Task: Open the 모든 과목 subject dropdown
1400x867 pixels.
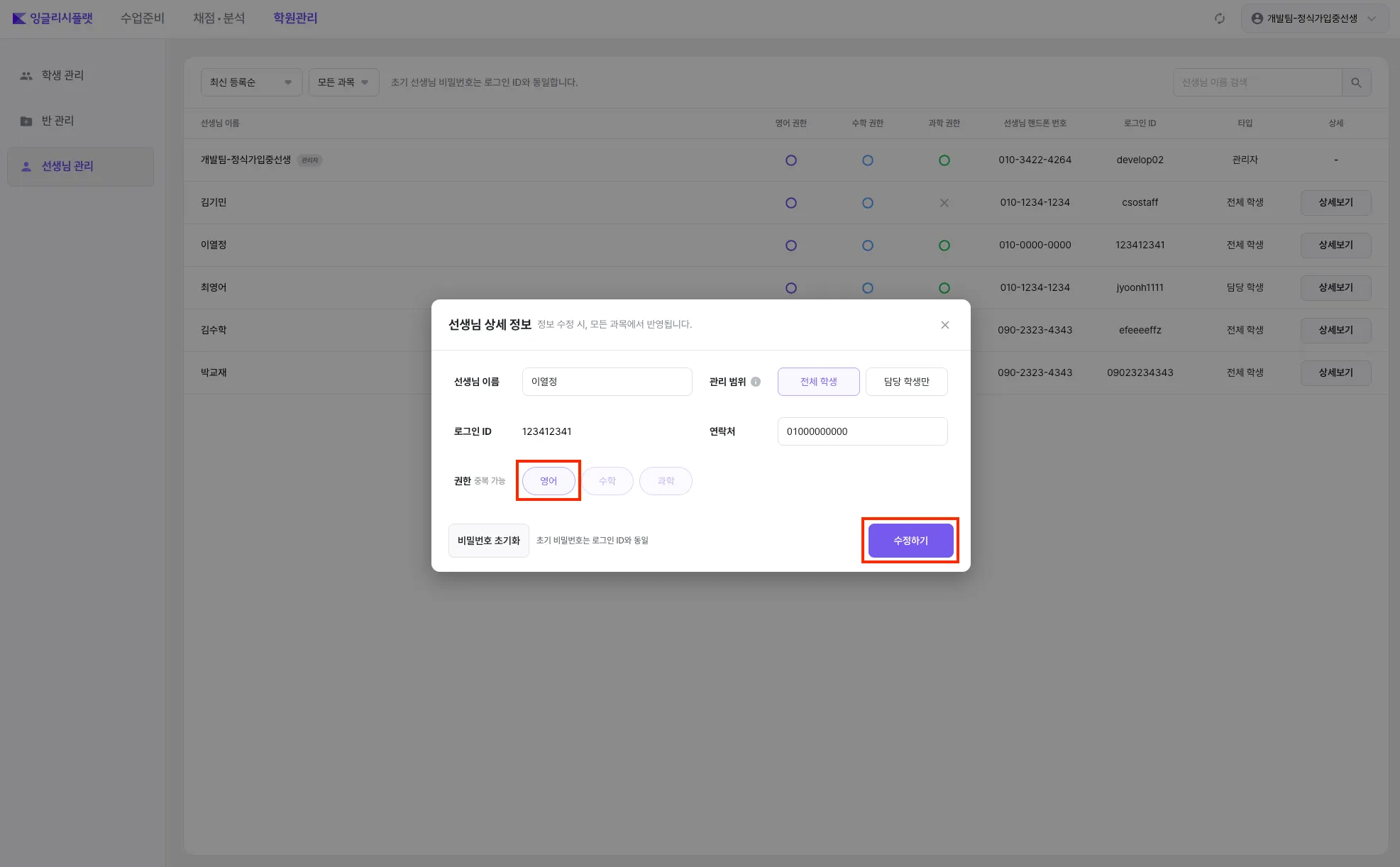Action: tap(343, 82)
